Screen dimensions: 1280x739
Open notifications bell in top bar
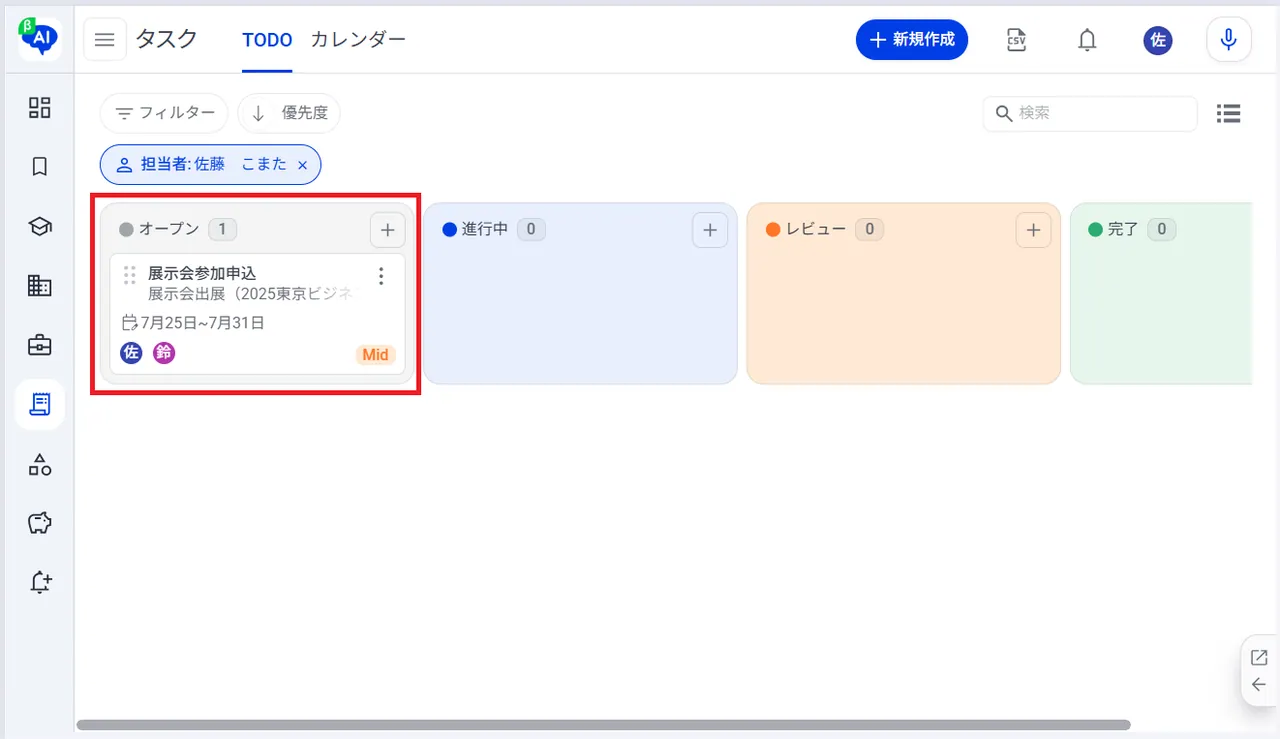click(1087, 40)
